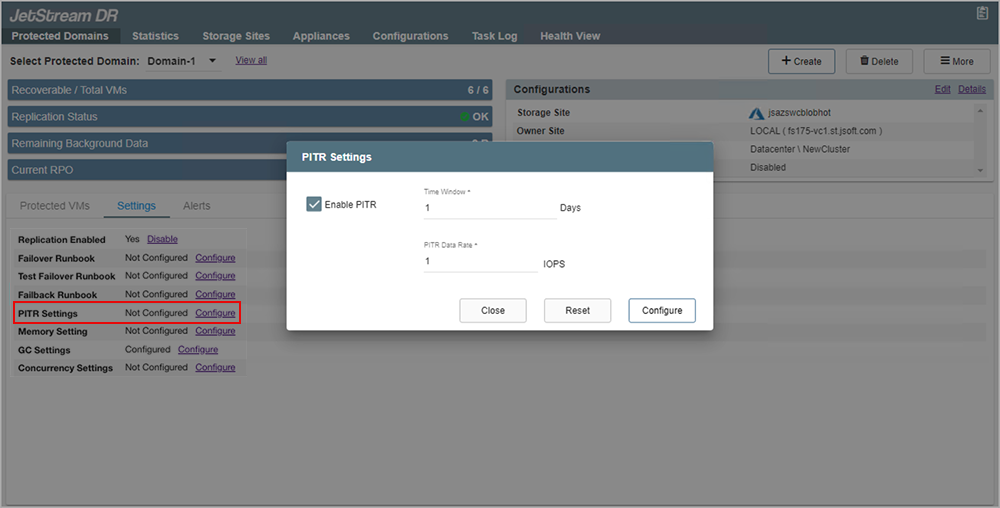Toggle the Enable PITR checkbox
The image size is (1000, 508).
(x=314, y=205)
